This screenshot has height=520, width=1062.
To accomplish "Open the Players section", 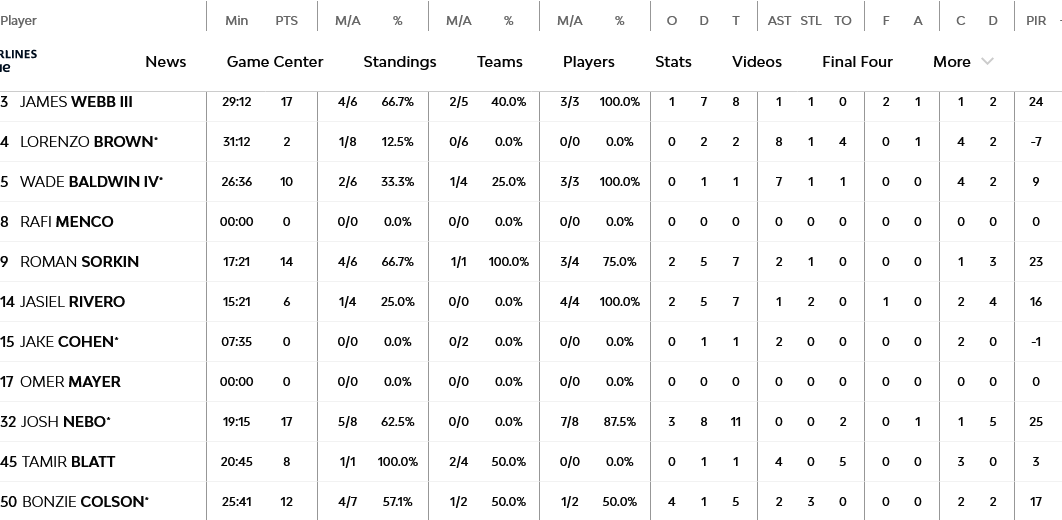I will pos(588,62).
